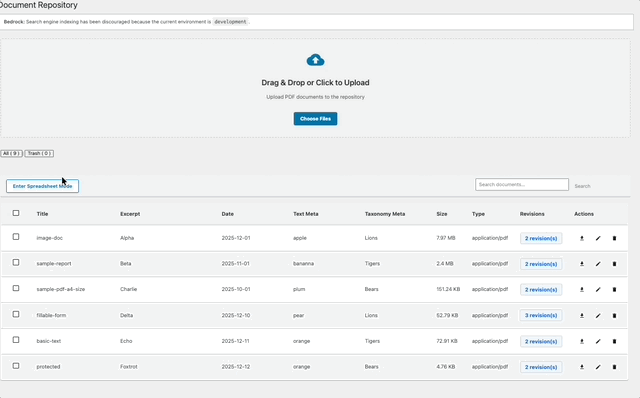The image size is (640, 398).
Task: Toggle the select-all checkbox in table header
Action: point(16,213)
